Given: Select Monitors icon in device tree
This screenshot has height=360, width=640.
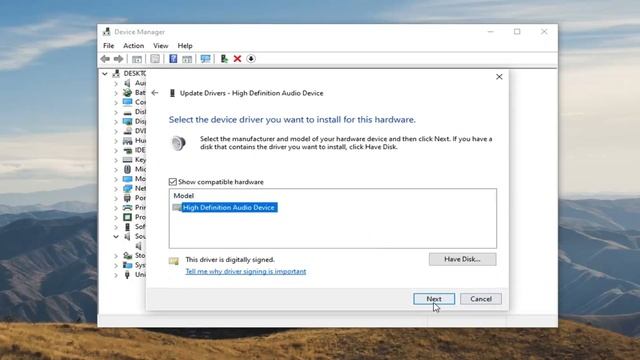Looking at the screenshot, I should coord(127,179).
